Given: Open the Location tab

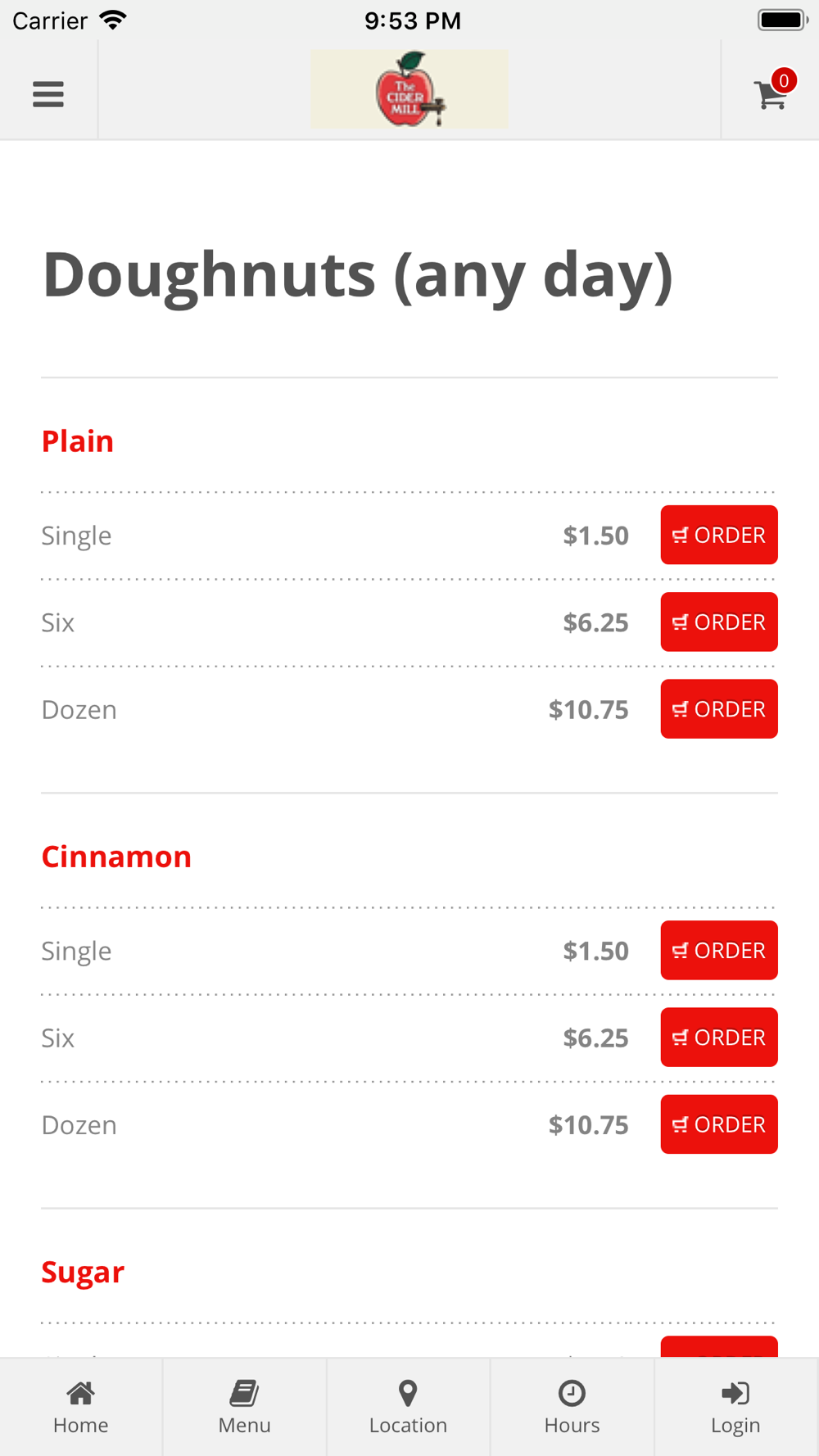Looking at the screenshot, I should [x=409, y=1407].
